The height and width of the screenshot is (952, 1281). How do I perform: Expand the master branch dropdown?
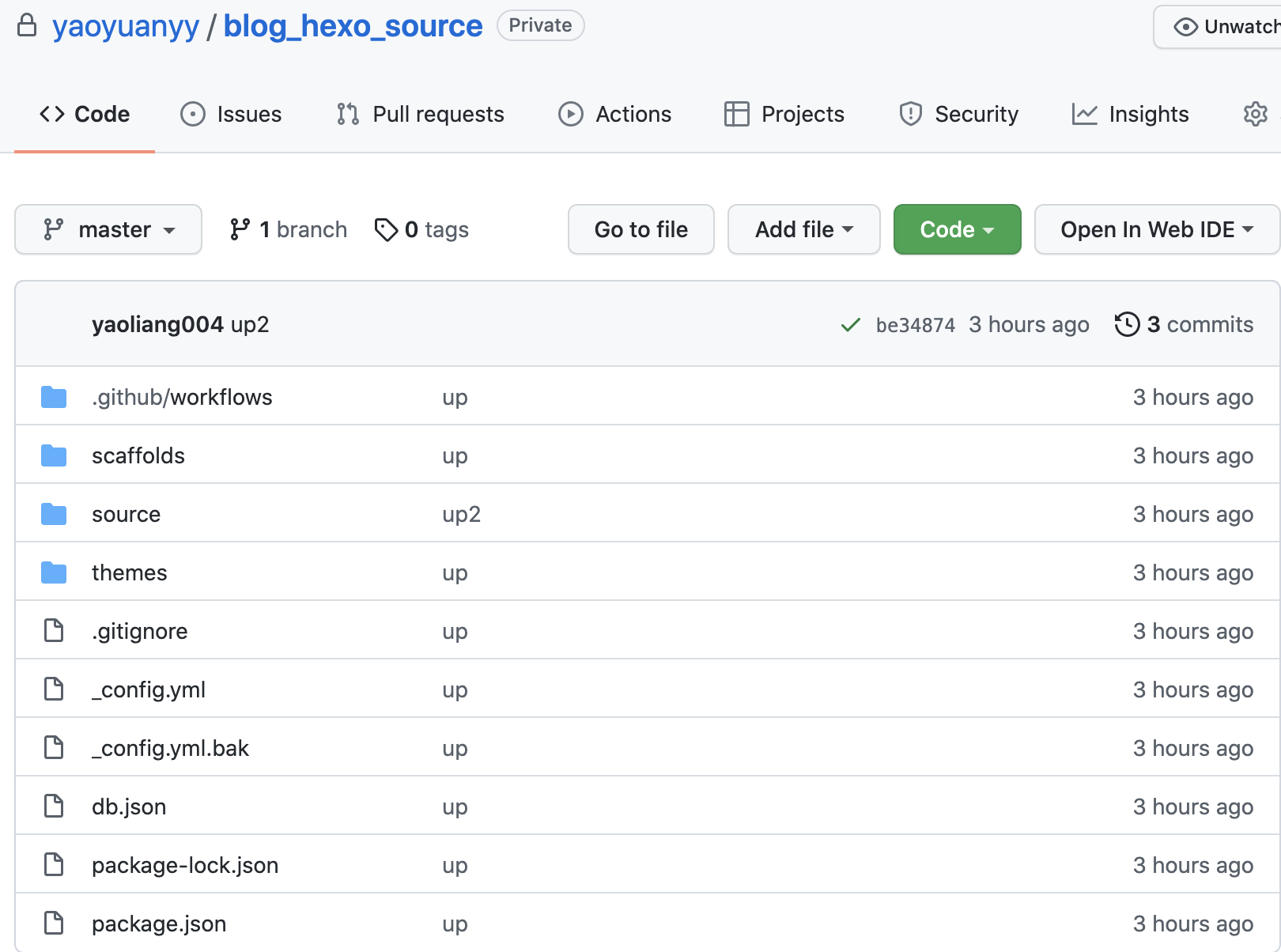(x=108, y=229)
